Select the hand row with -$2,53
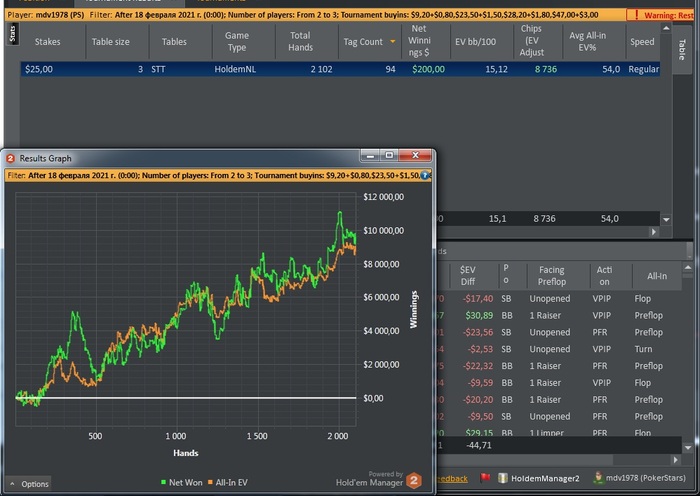 click(560, 349)
